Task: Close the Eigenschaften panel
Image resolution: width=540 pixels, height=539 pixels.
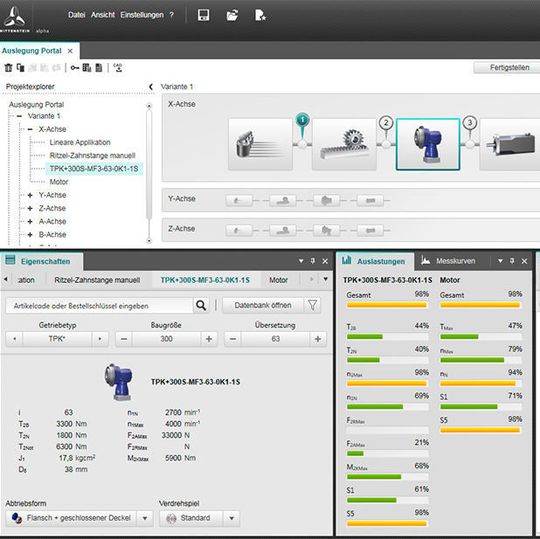Action: (325, 261)
